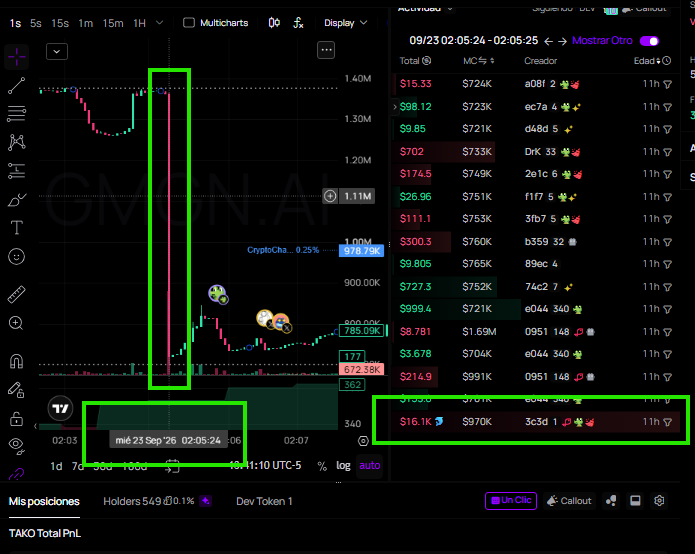695x554 pixels.
Task: Lock all drawings
Action: tap(16, 418)
